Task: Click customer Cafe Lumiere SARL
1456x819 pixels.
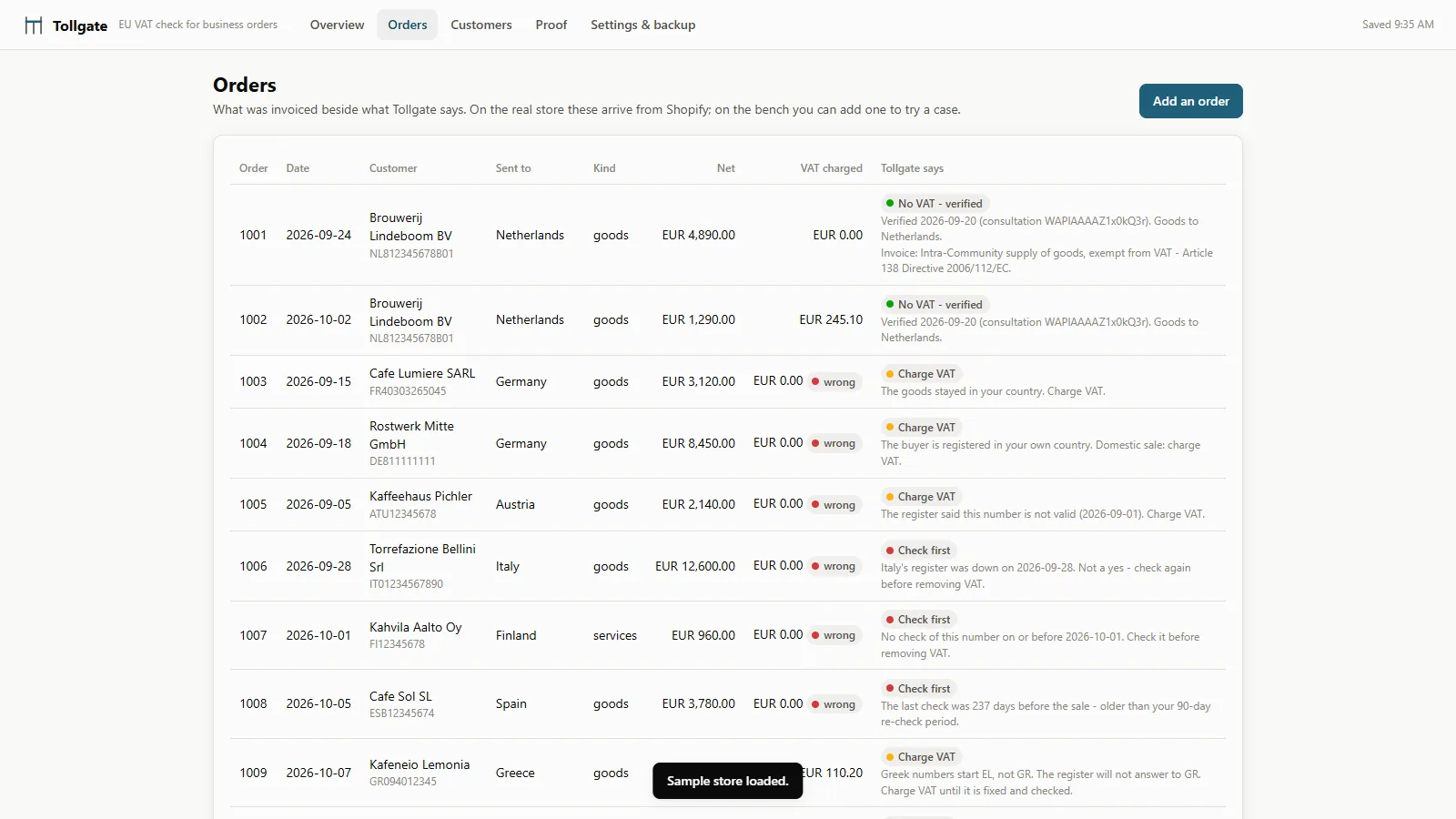Action: (x=422, y=373)
